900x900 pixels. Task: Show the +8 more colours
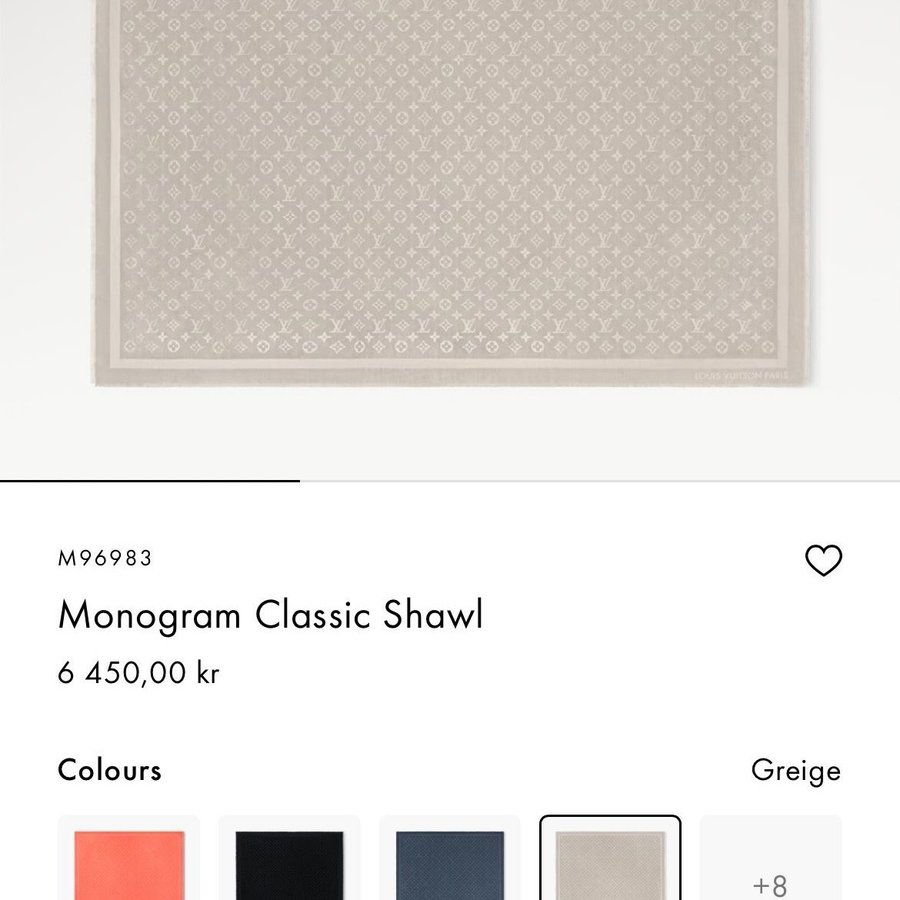pos(770,858)
